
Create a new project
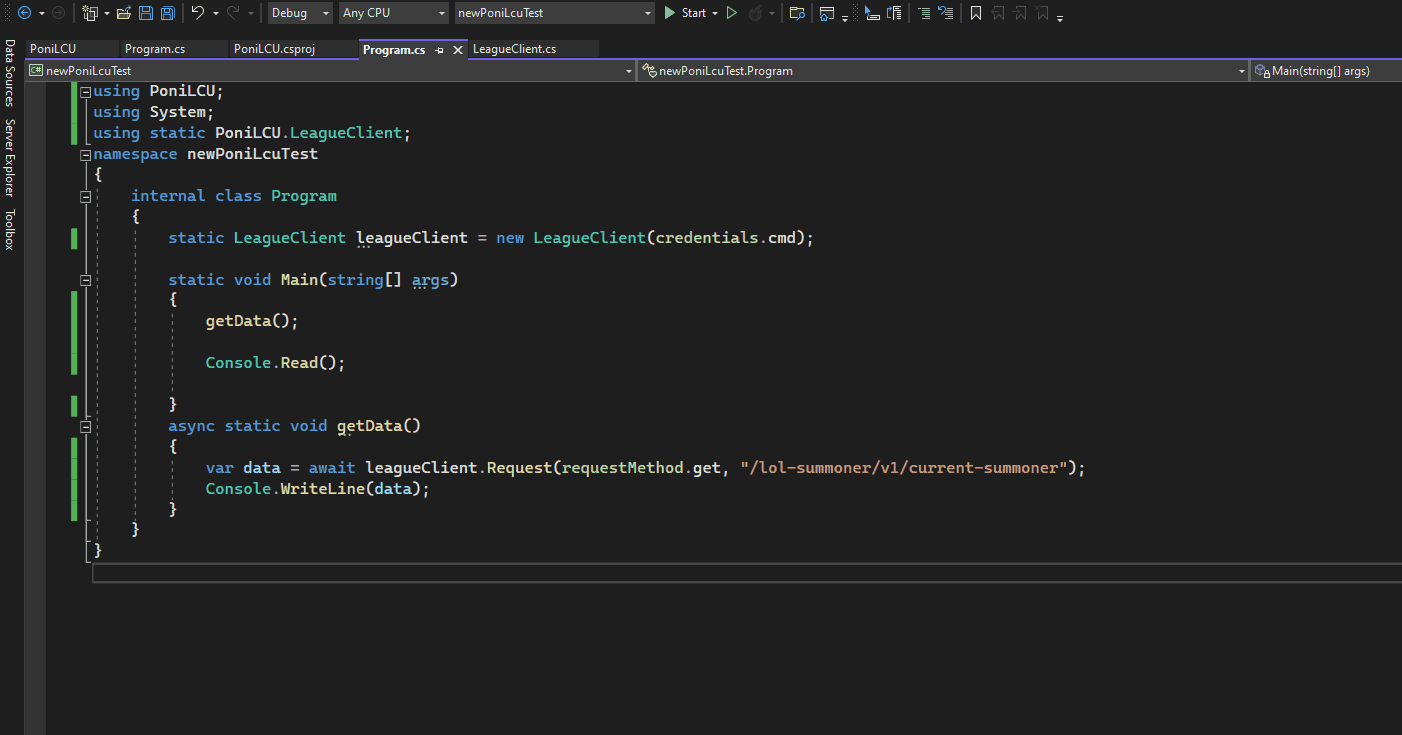[90, 12]
